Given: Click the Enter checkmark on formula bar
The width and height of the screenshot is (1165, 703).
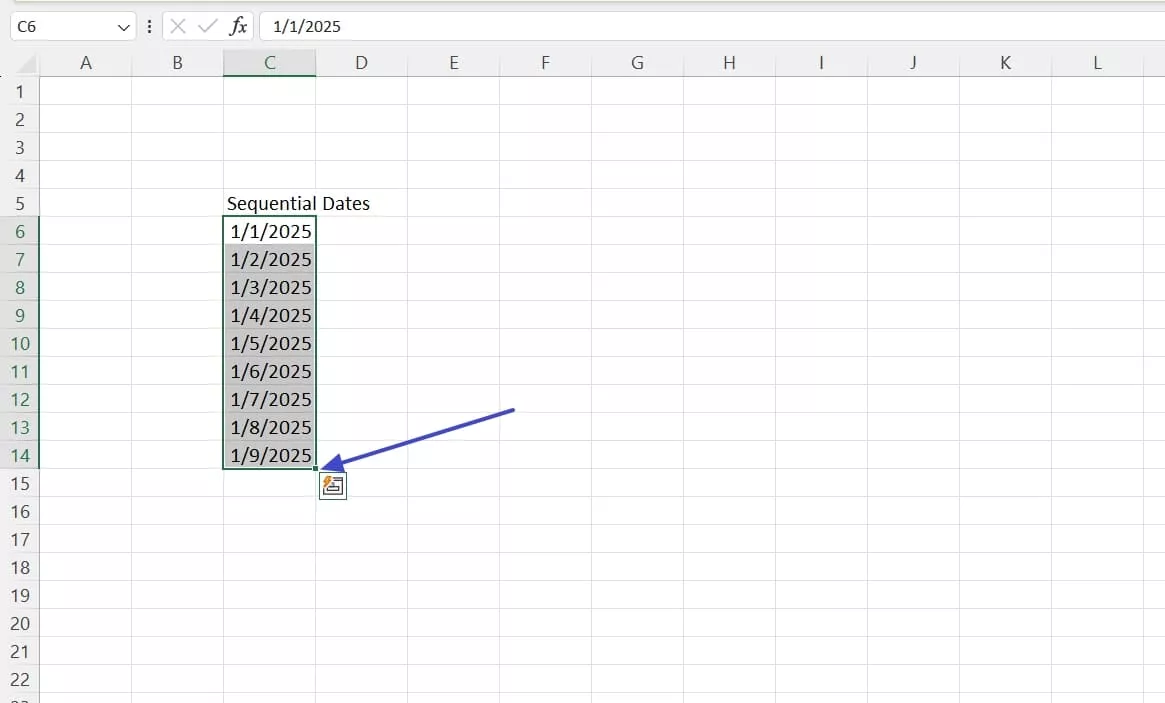Looking at the screenshot, I should click(205, 26).
